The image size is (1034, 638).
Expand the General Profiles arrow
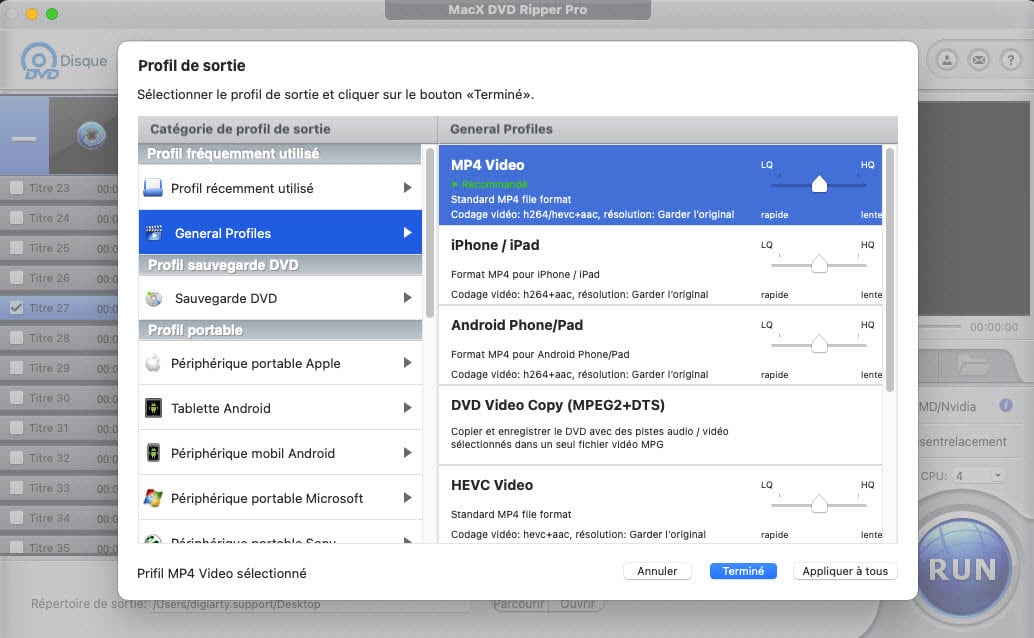(x=407, y=233)
